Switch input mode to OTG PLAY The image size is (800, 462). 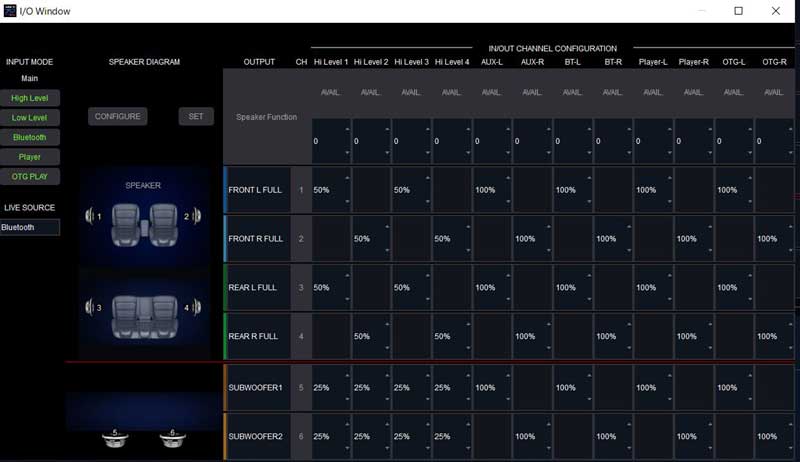click(29, 177)
